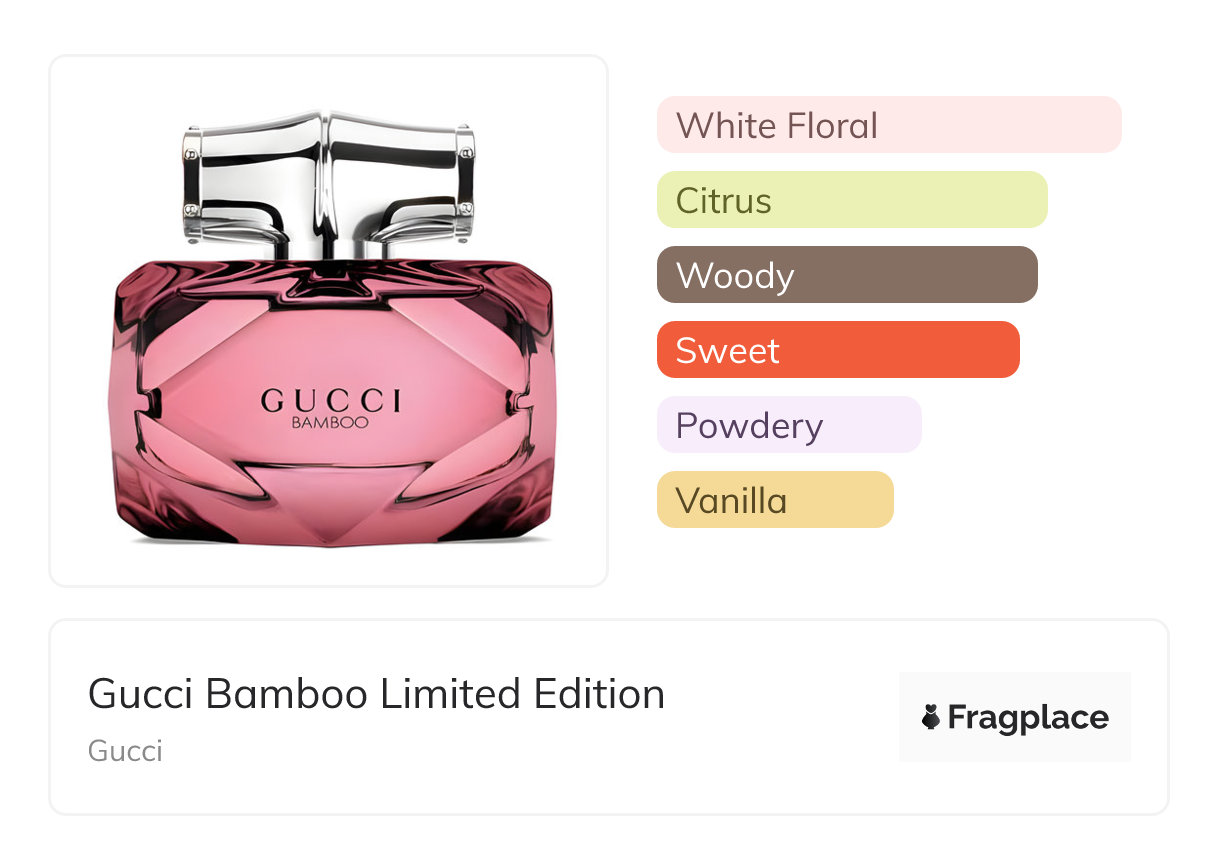
Task: Select the White Floral accord bar
Action: coord(888,125)
